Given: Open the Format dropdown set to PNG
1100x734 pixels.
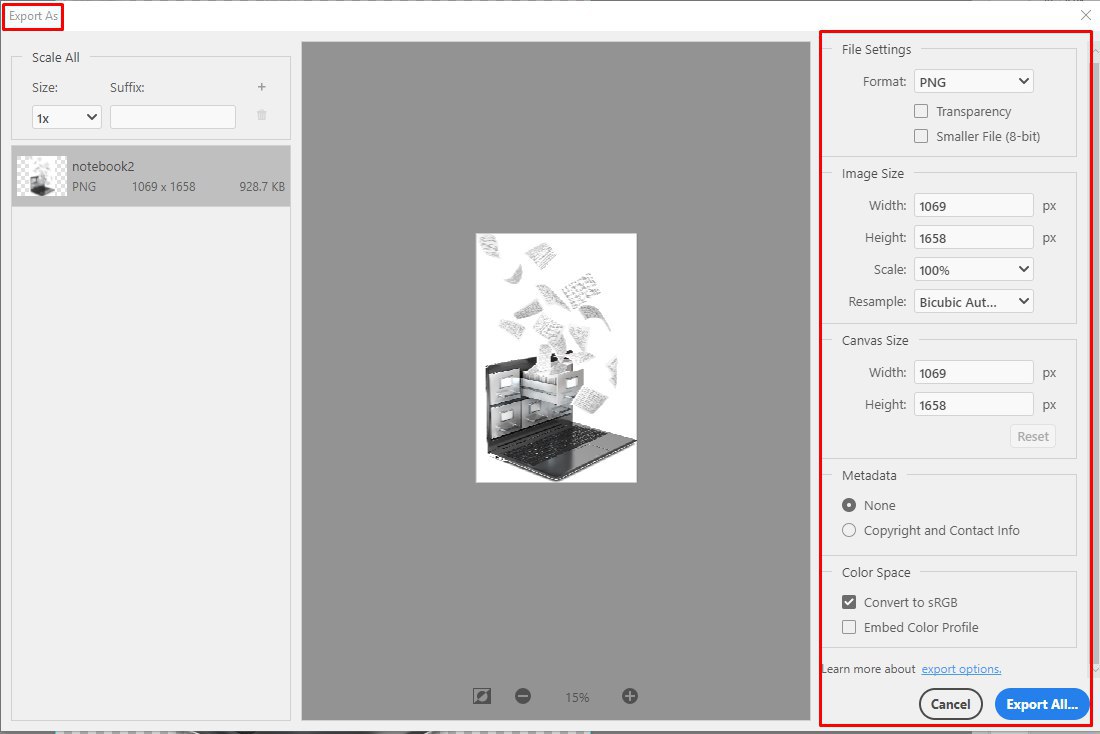Looking at the screenshot, I should (974, 81).
